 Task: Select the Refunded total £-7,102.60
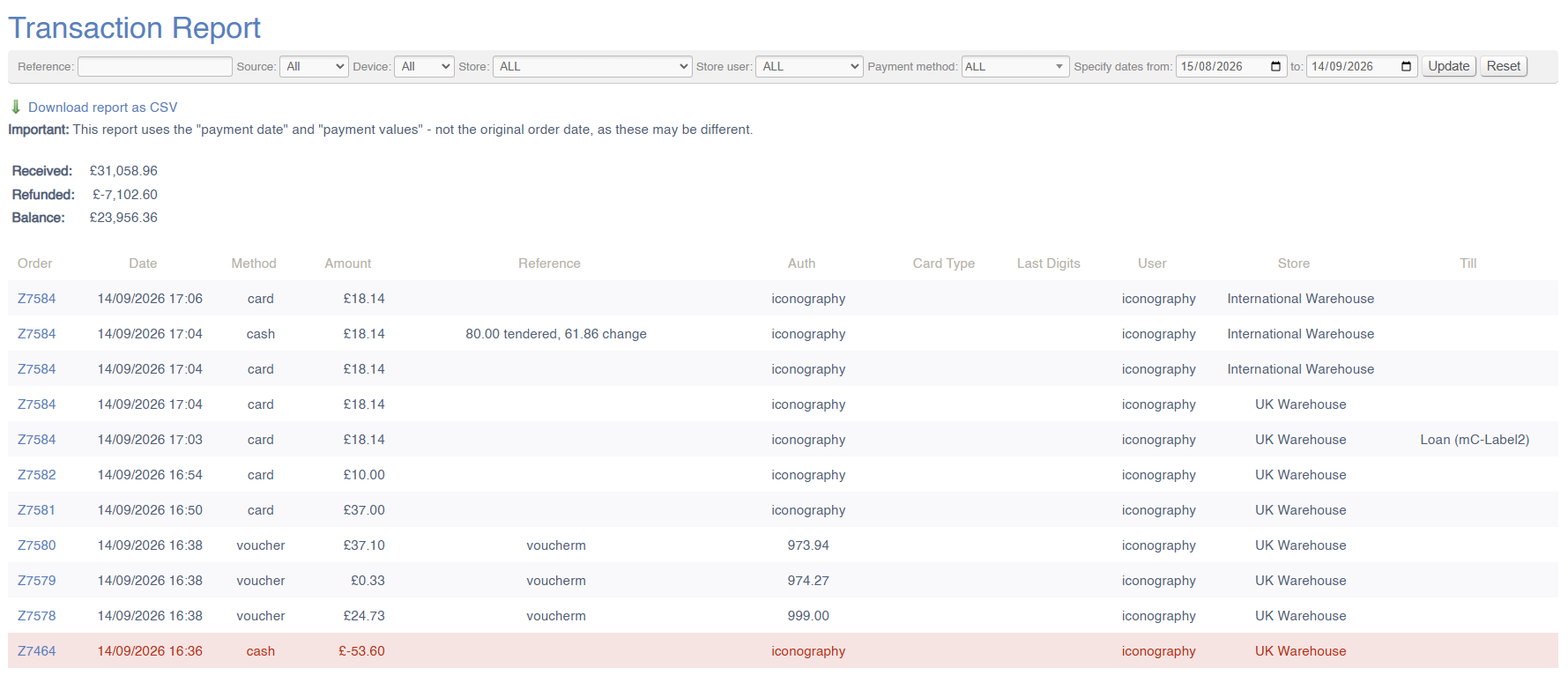[x=125, y=194]
